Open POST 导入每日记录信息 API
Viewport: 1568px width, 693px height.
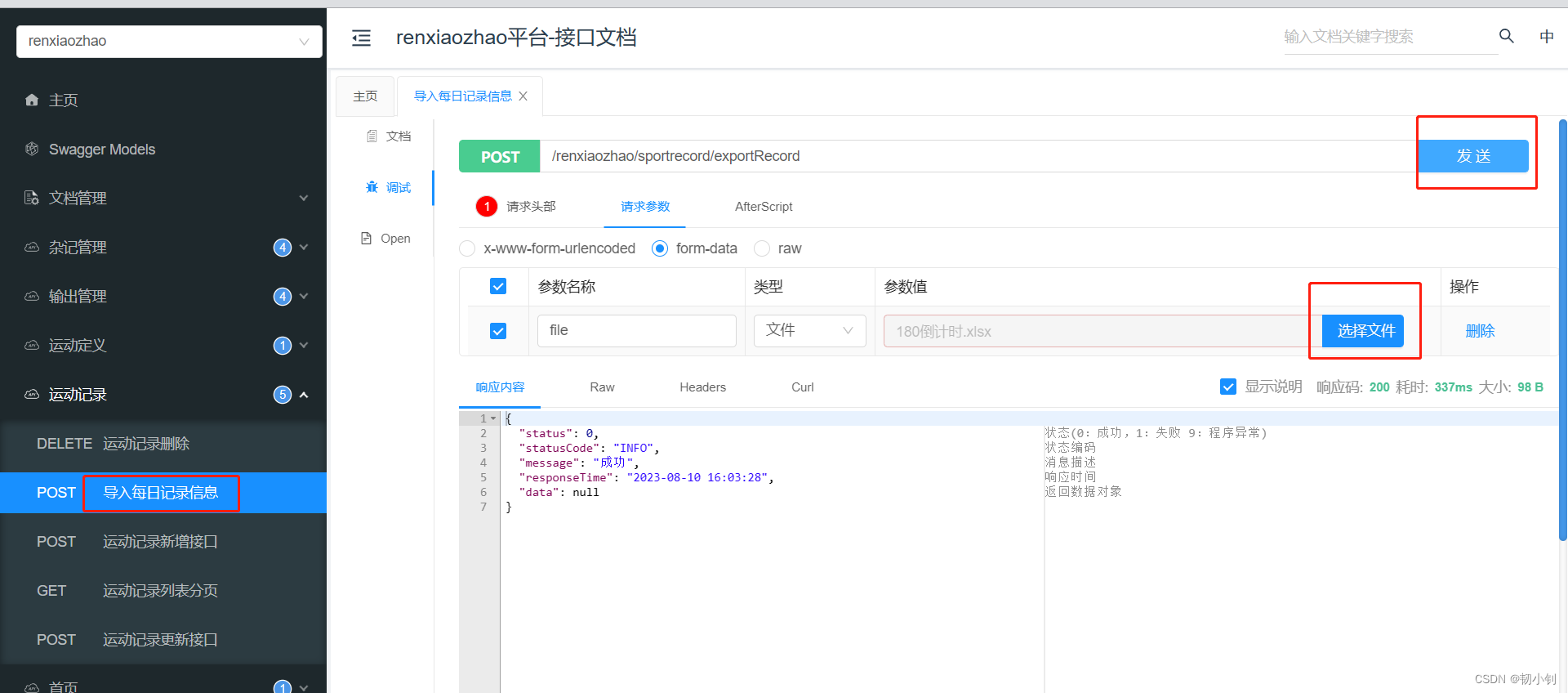coord(163,493)
